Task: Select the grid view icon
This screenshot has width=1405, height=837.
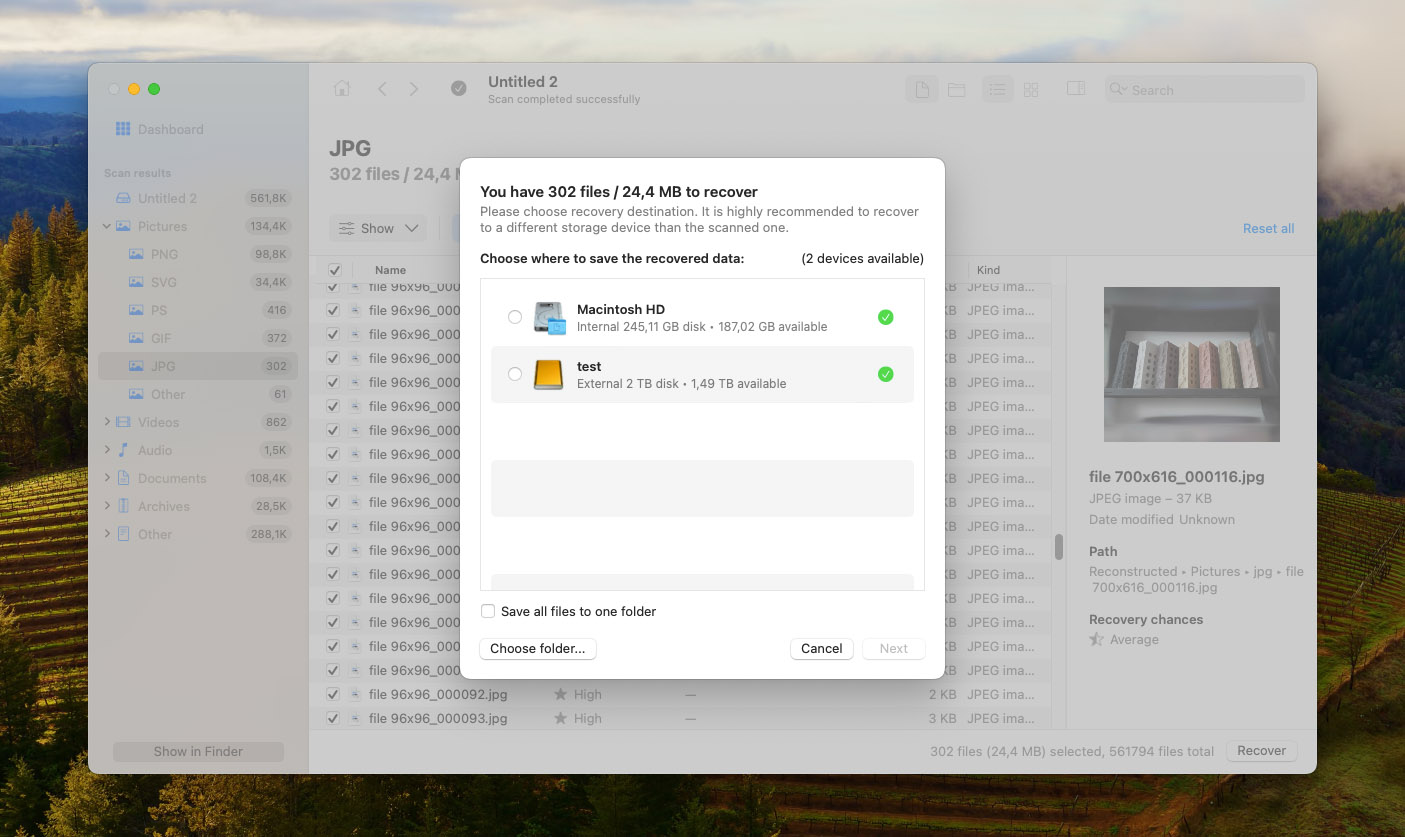Action: [x=1031, y=90]
